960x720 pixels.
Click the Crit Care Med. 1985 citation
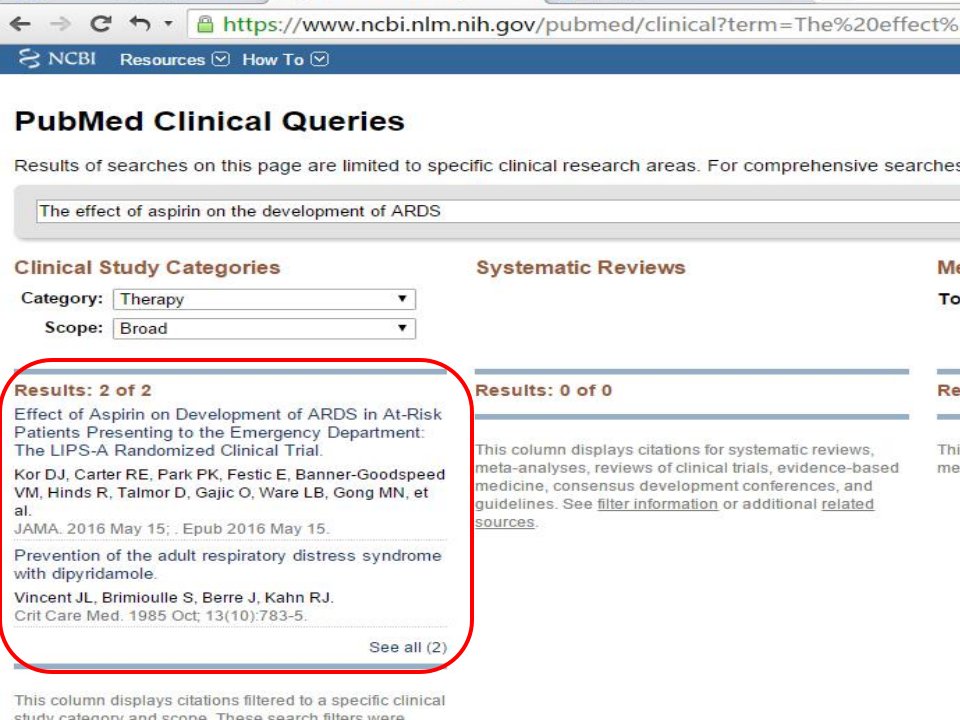pos(160,615)
